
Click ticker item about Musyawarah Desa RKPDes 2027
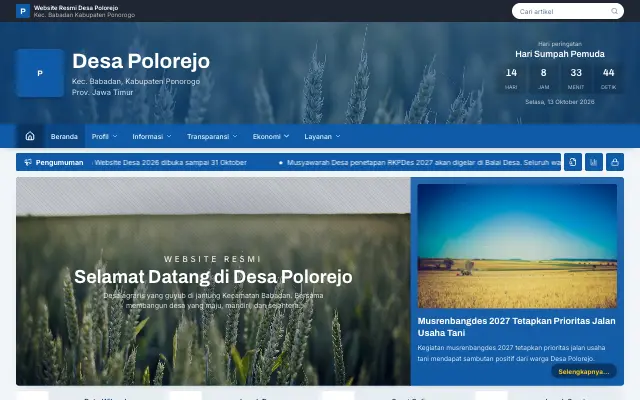(420, 162)
